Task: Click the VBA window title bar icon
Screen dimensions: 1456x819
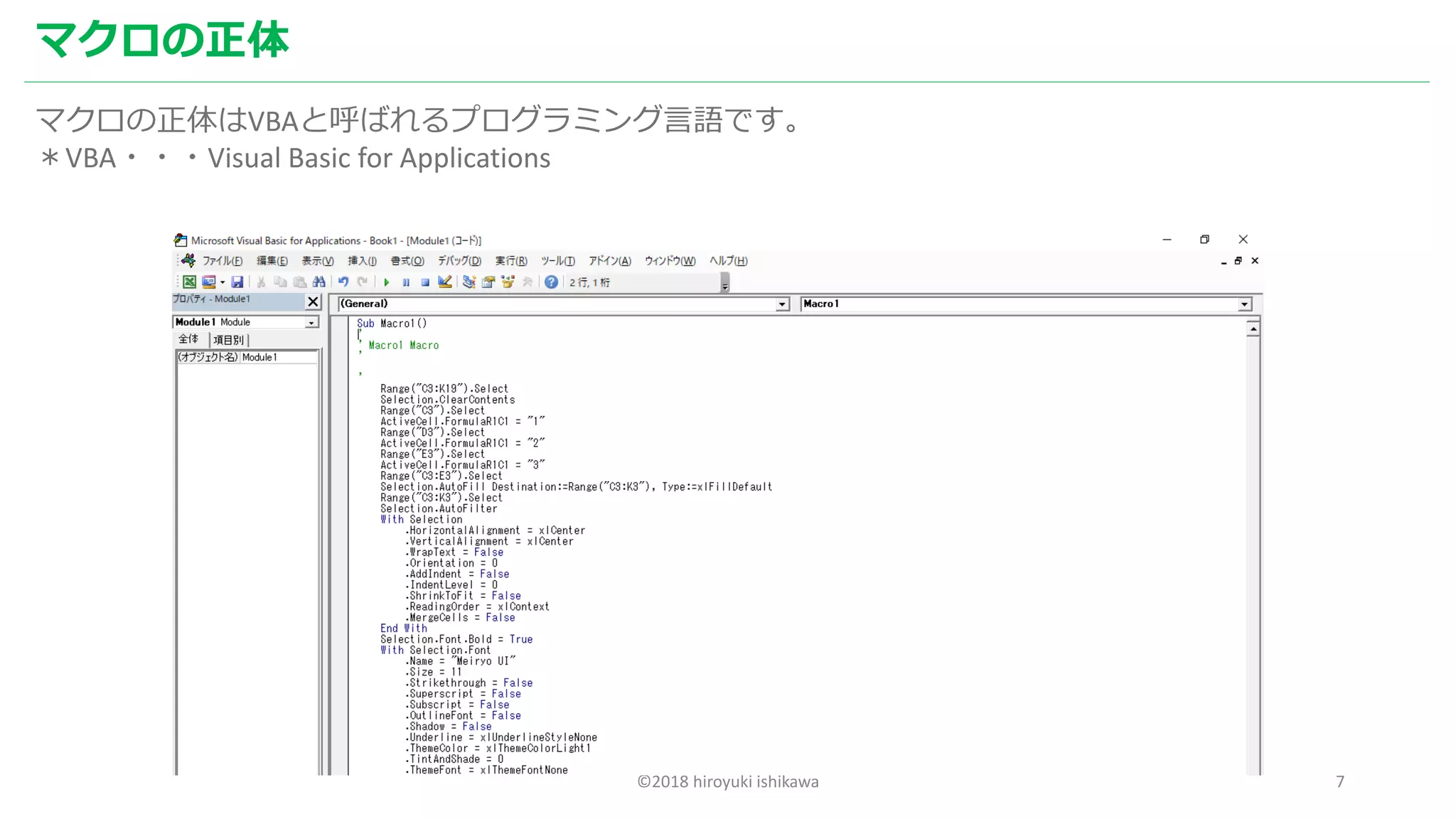Action: 181,240
